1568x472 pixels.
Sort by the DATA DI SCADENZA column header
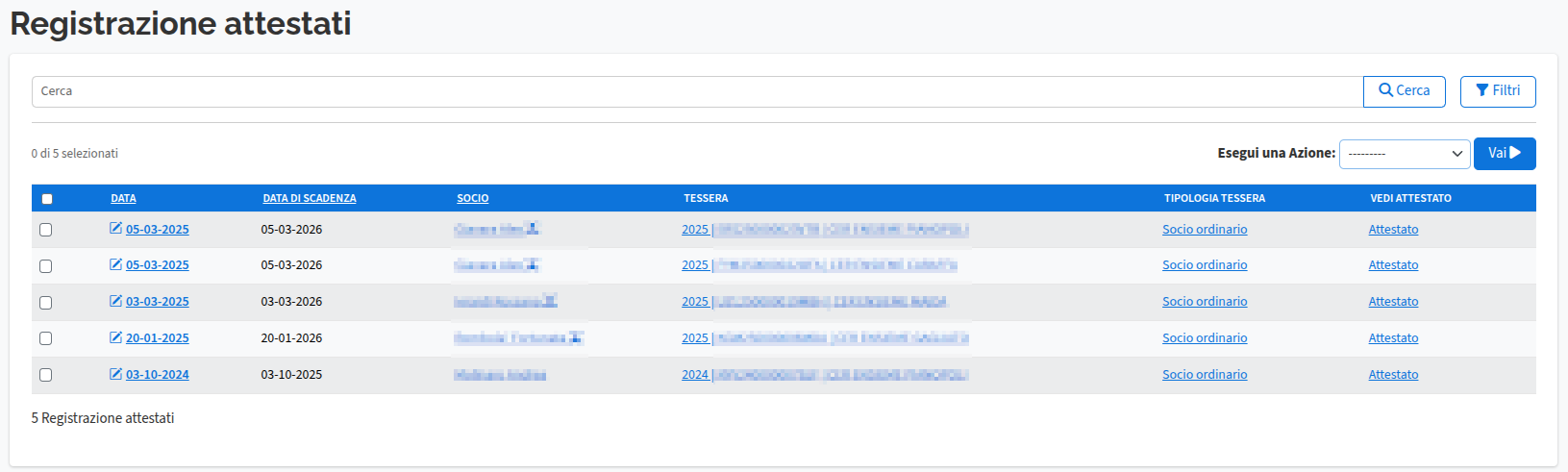point(310,198)
